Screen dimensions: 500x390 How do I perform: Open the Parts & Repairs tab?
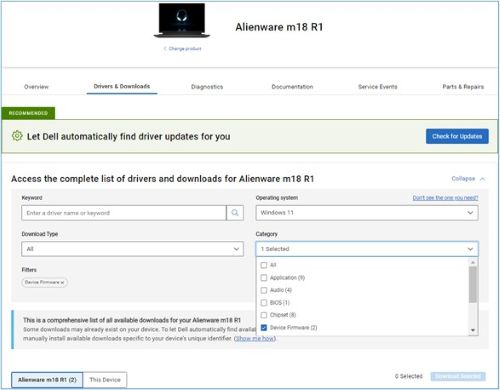[x=463, y=87]
